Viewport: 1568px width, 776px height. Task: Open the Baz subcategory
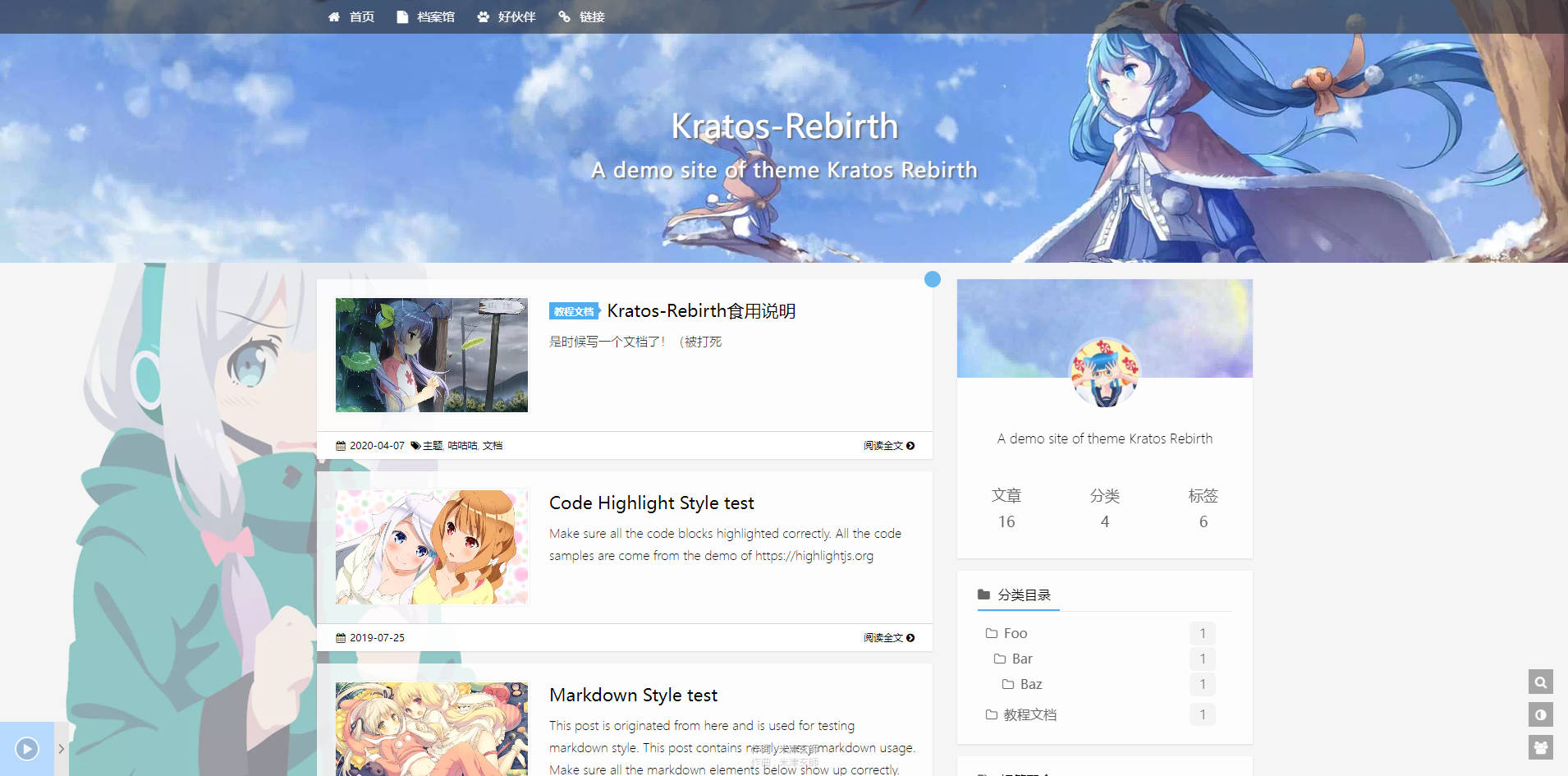click(1031, 683)
